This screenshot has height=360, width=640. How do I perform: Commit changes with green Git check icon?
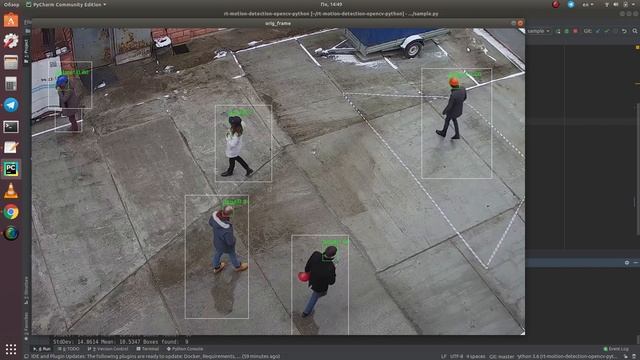607,31
